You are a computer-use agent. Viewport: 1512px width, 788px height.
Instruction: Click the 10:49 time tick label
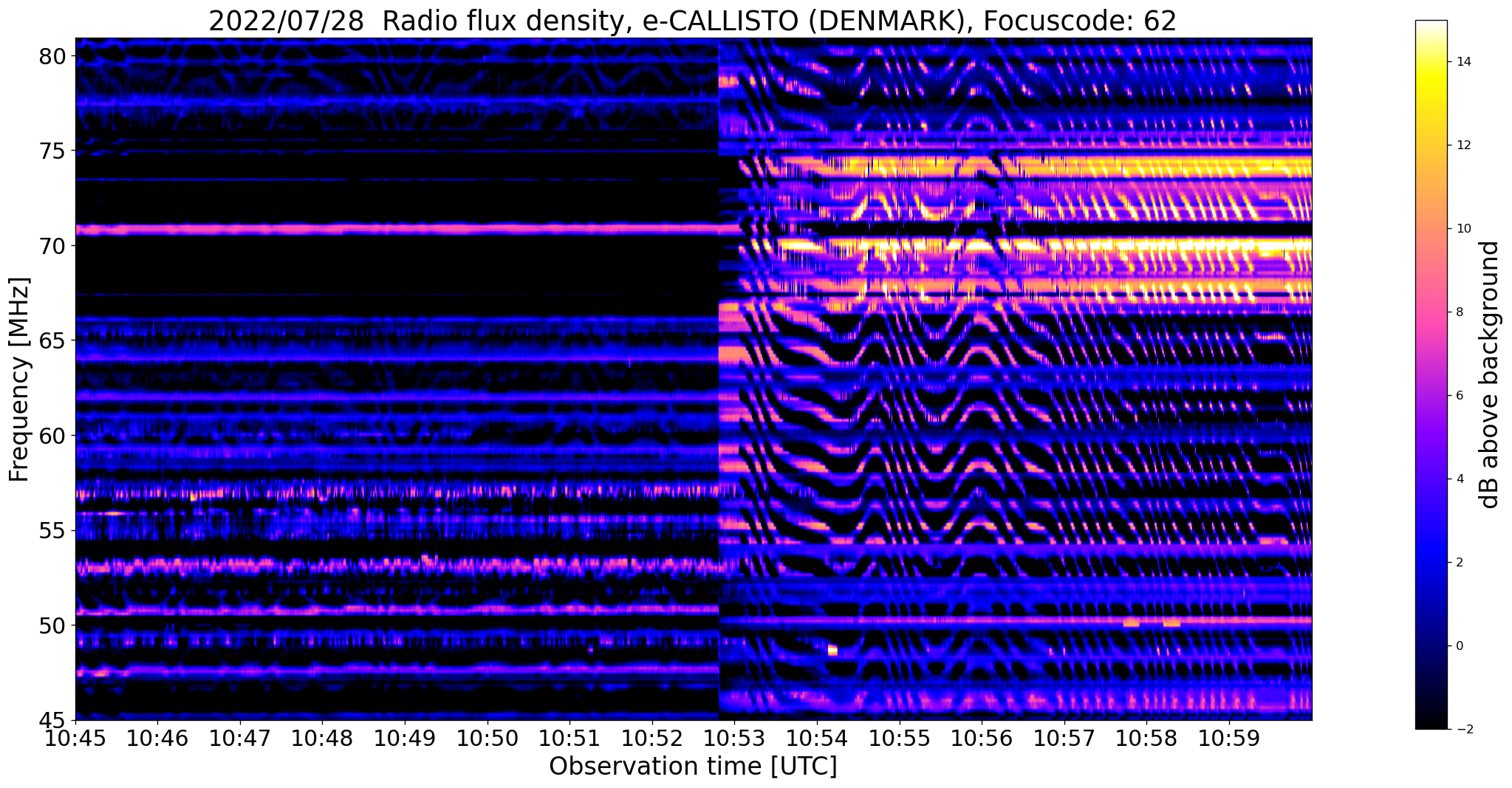coord(405,738)
